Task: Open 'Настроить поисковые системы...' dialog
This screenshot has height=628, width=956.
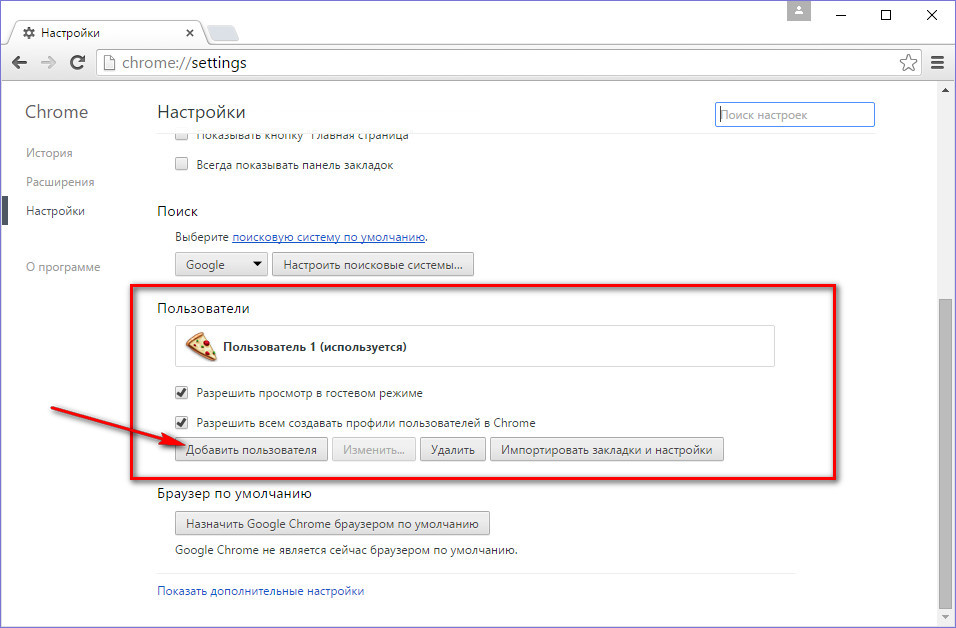Action: [x=372, y=265]
